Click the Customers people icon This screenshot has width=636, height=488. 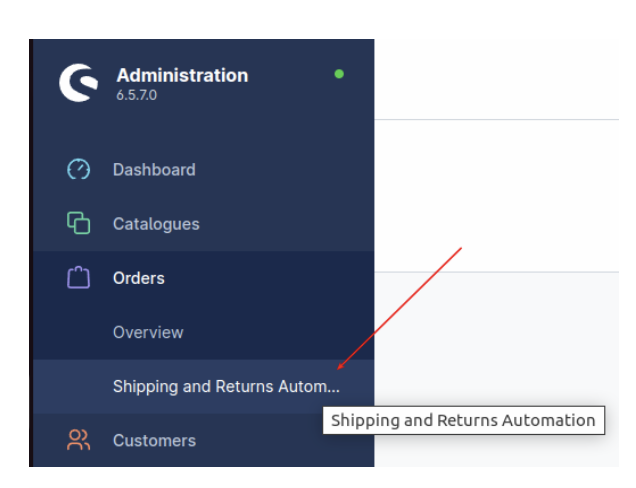tap(78, 440)
